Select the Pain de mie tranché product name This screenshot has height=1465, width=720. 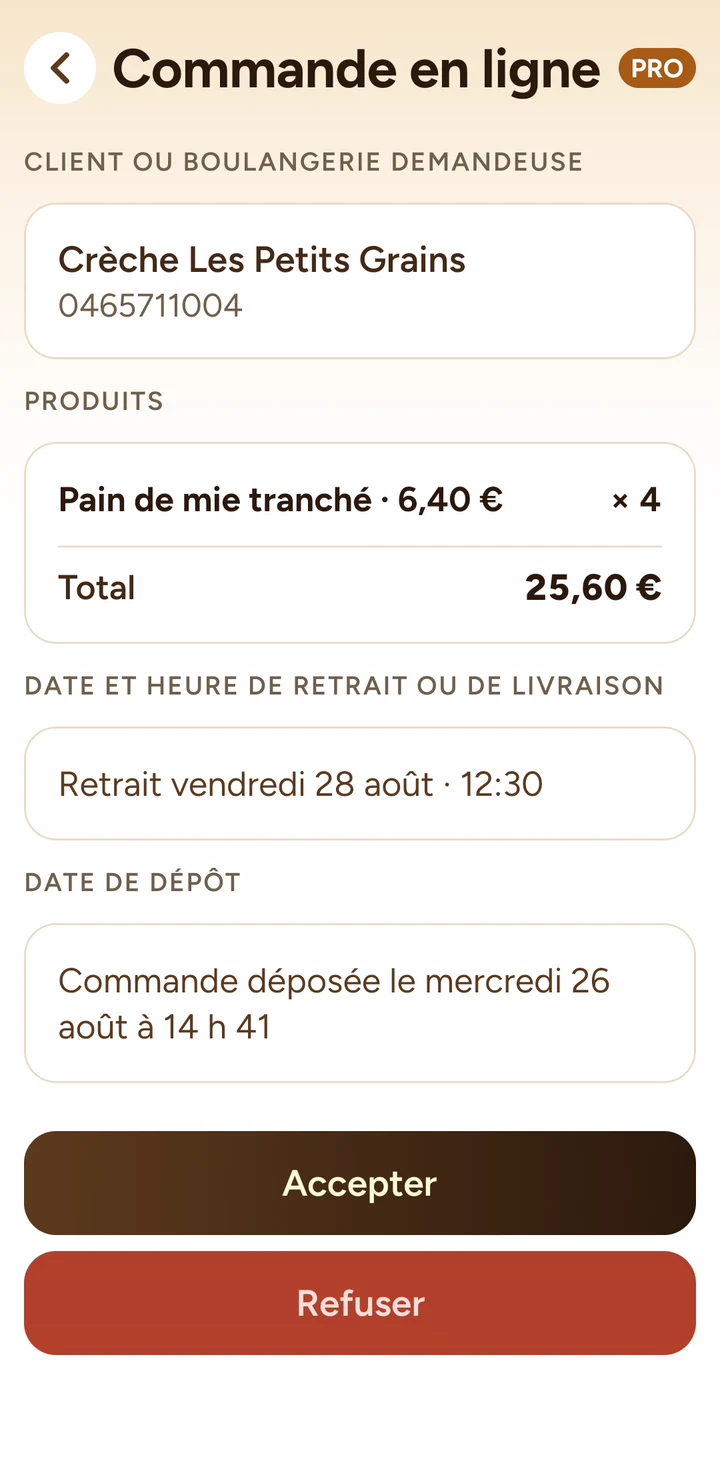(x=215, y=499)
